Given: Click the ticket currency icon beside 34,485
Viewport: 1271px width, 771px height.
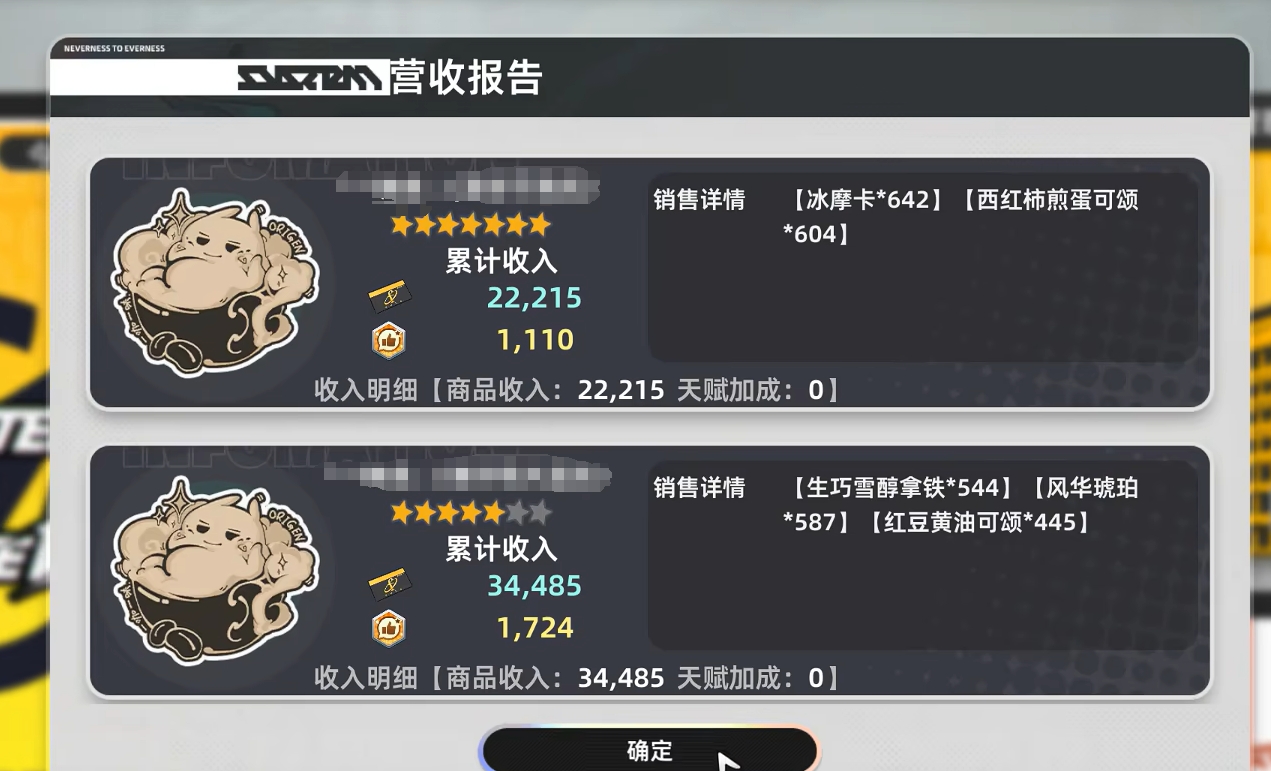Looking at the screenshot, I should [389, 585].
